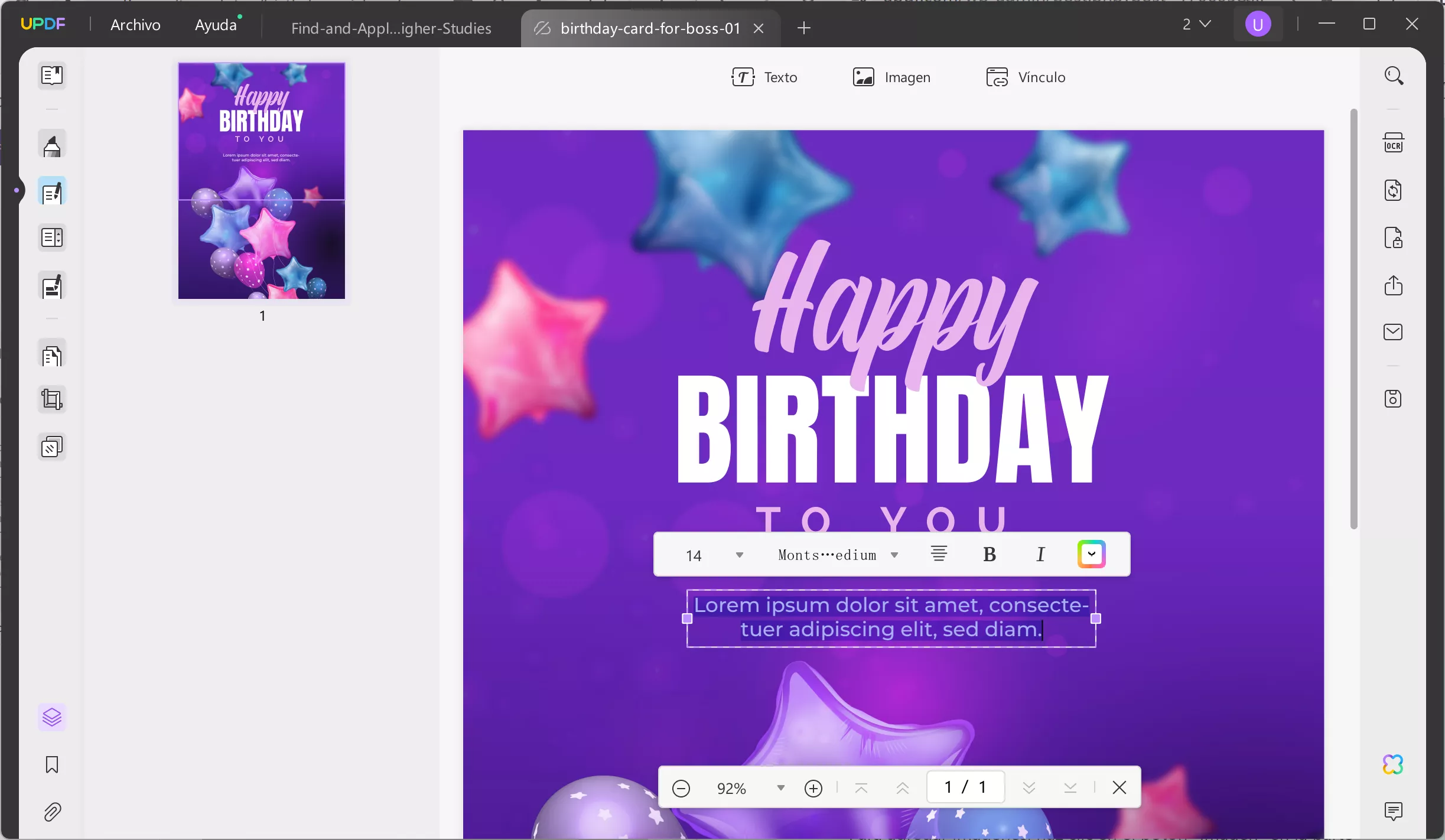
Task: Open the Attachments paperclip icon
Action: point(52,812)
